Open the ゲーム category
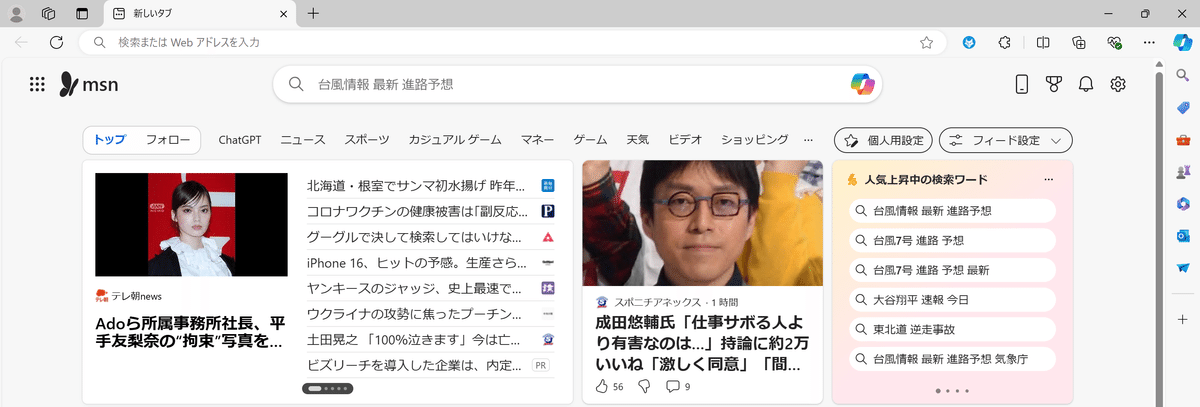Image resolution: width=1200 pixels, height=407 pixels. [x=590, y=140]
